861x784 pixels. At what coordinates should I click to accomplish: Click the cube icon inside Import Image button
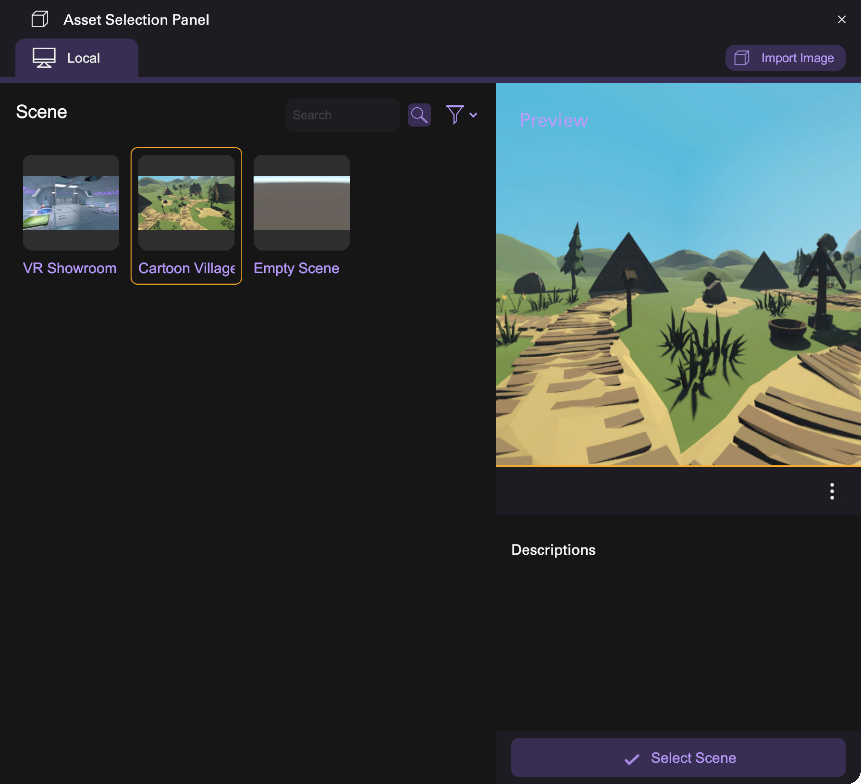click(742, 58)
